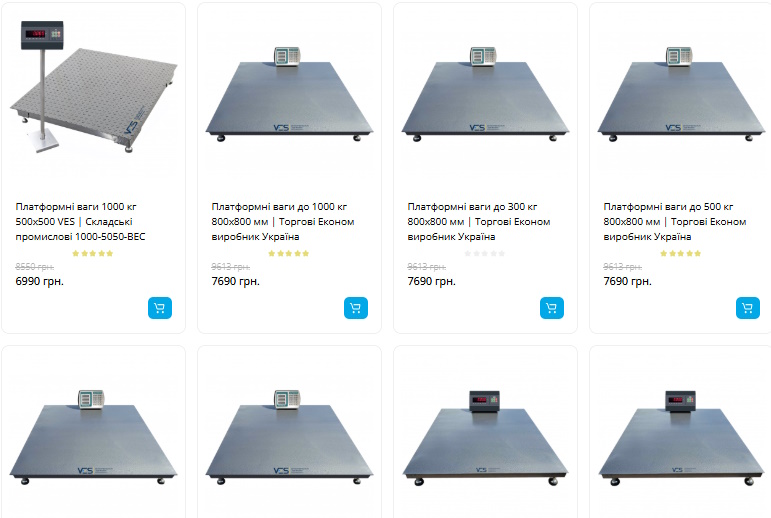Add the 6990 грн. VES scale to cart
The width and height of the screenshot is (771, 518).
160,308
